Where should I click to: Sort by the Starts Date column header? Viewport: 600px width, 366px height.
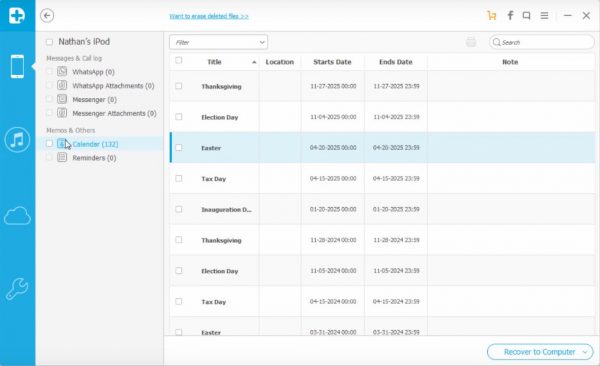point(332,62)
